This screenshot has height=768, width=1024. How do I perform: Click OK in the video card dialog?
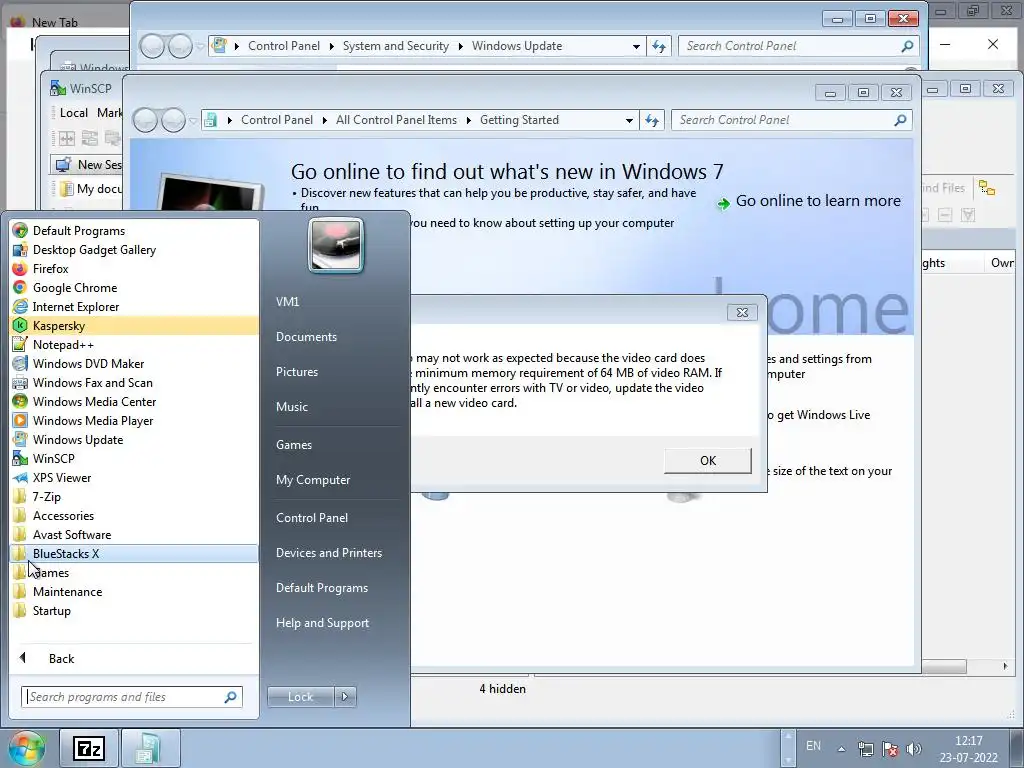coord(708,460)
